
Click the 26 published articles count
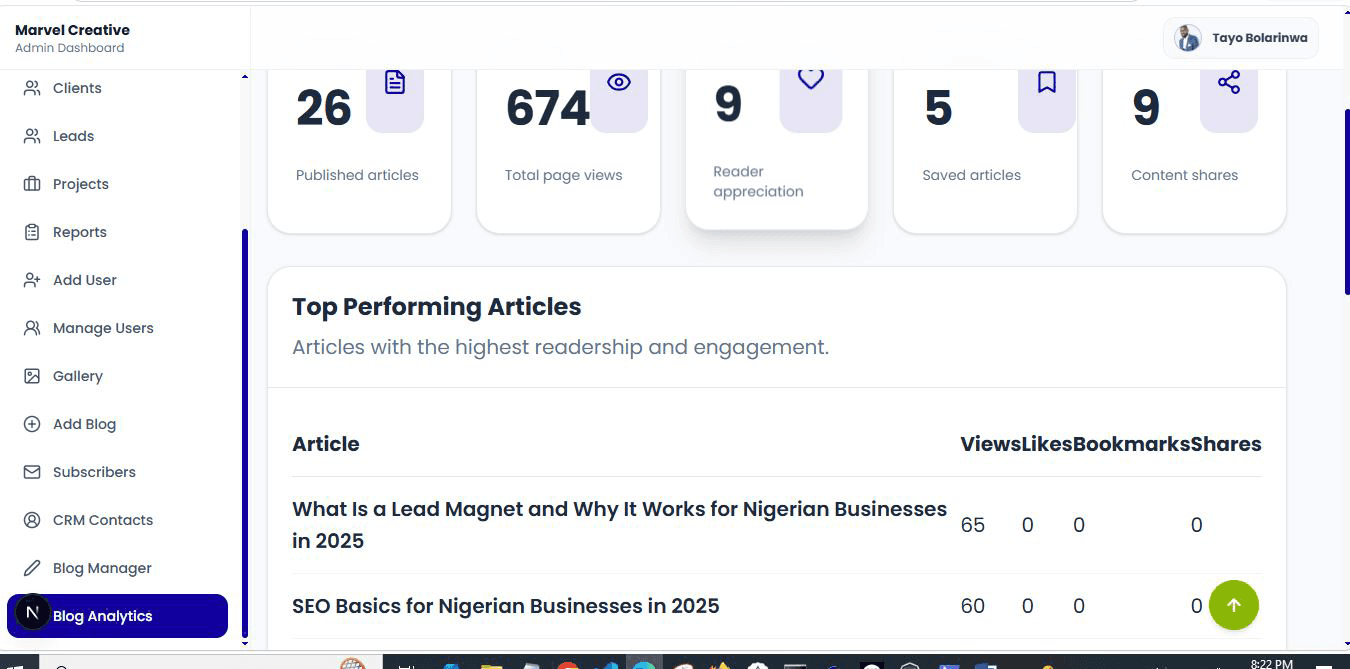point(324,108)
